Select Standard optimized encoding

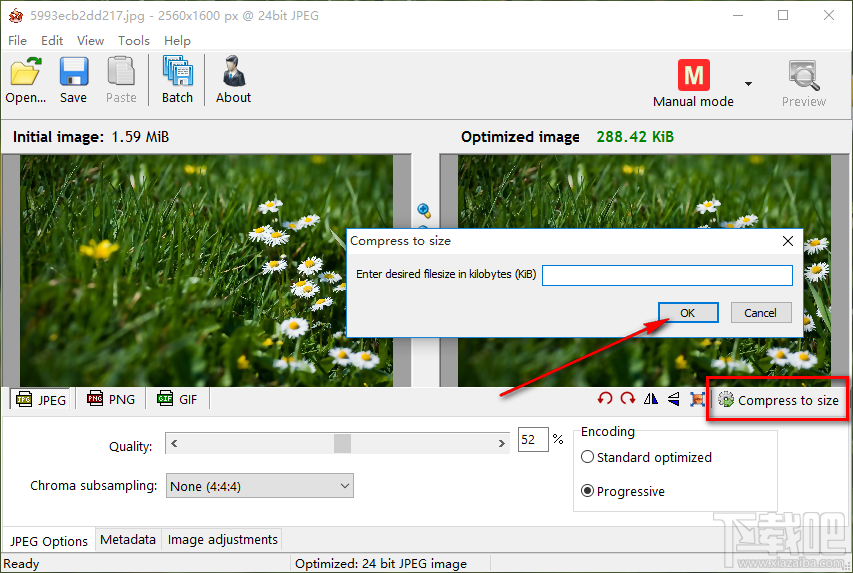[646, 458]
